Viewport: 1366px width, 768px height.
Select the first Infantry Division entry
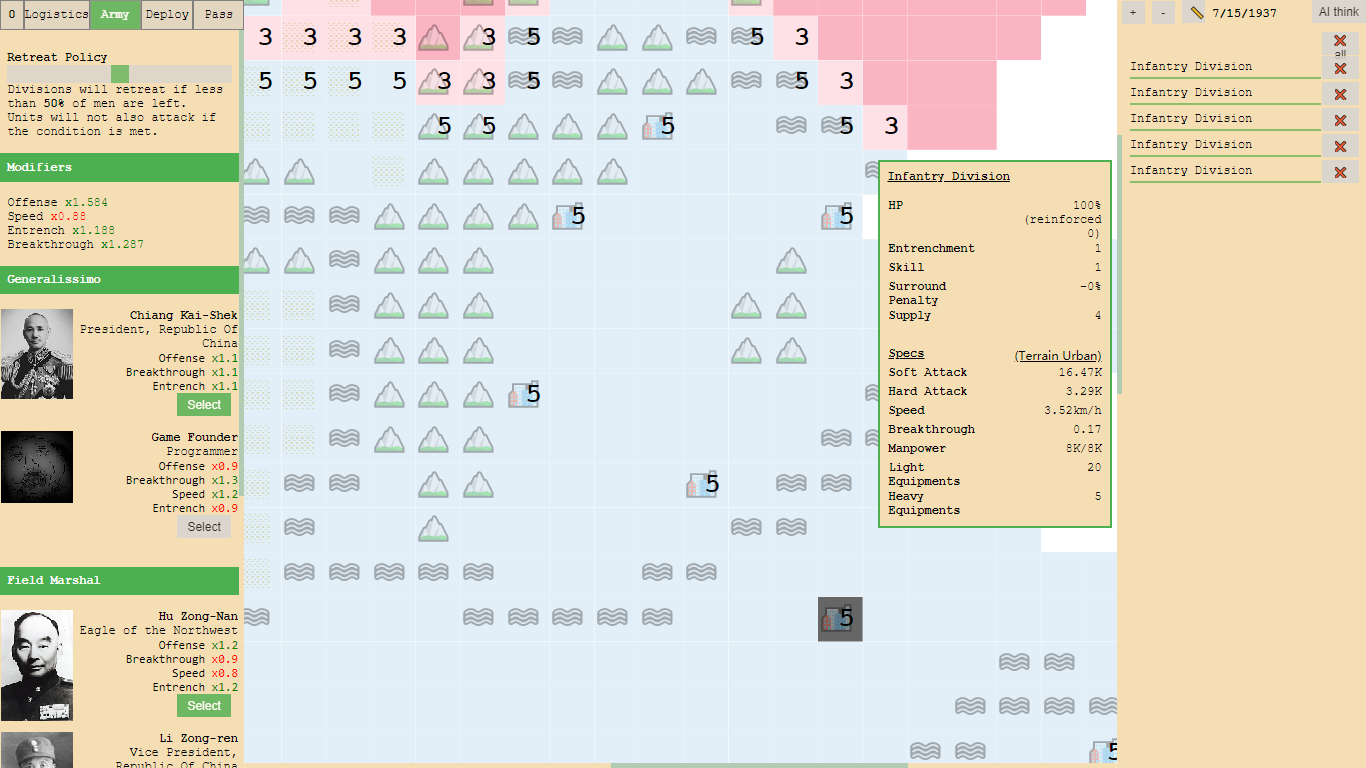1225,67
